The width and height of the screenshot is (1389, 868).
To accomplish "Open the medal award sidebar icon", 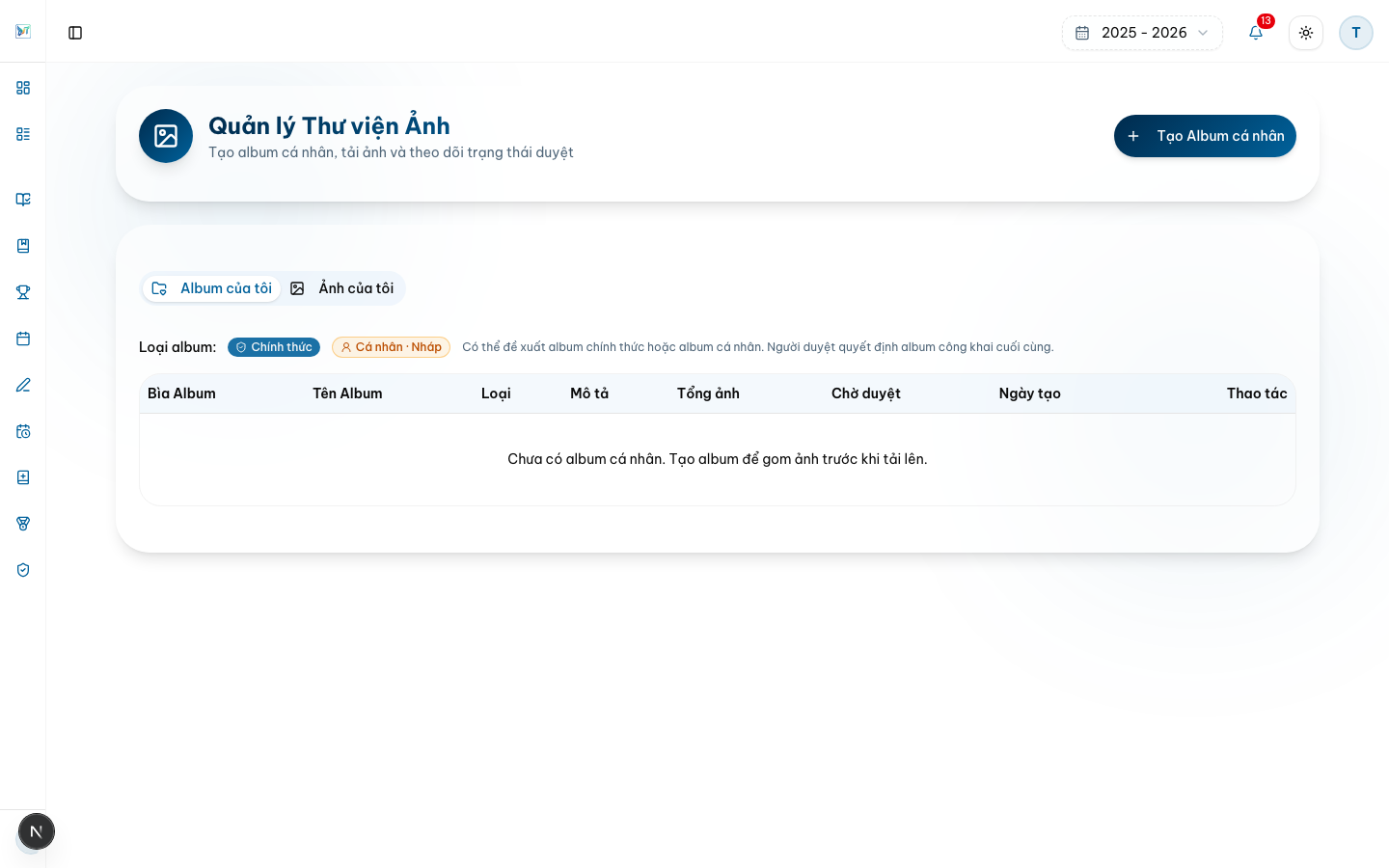I will (x=23, y=524).
